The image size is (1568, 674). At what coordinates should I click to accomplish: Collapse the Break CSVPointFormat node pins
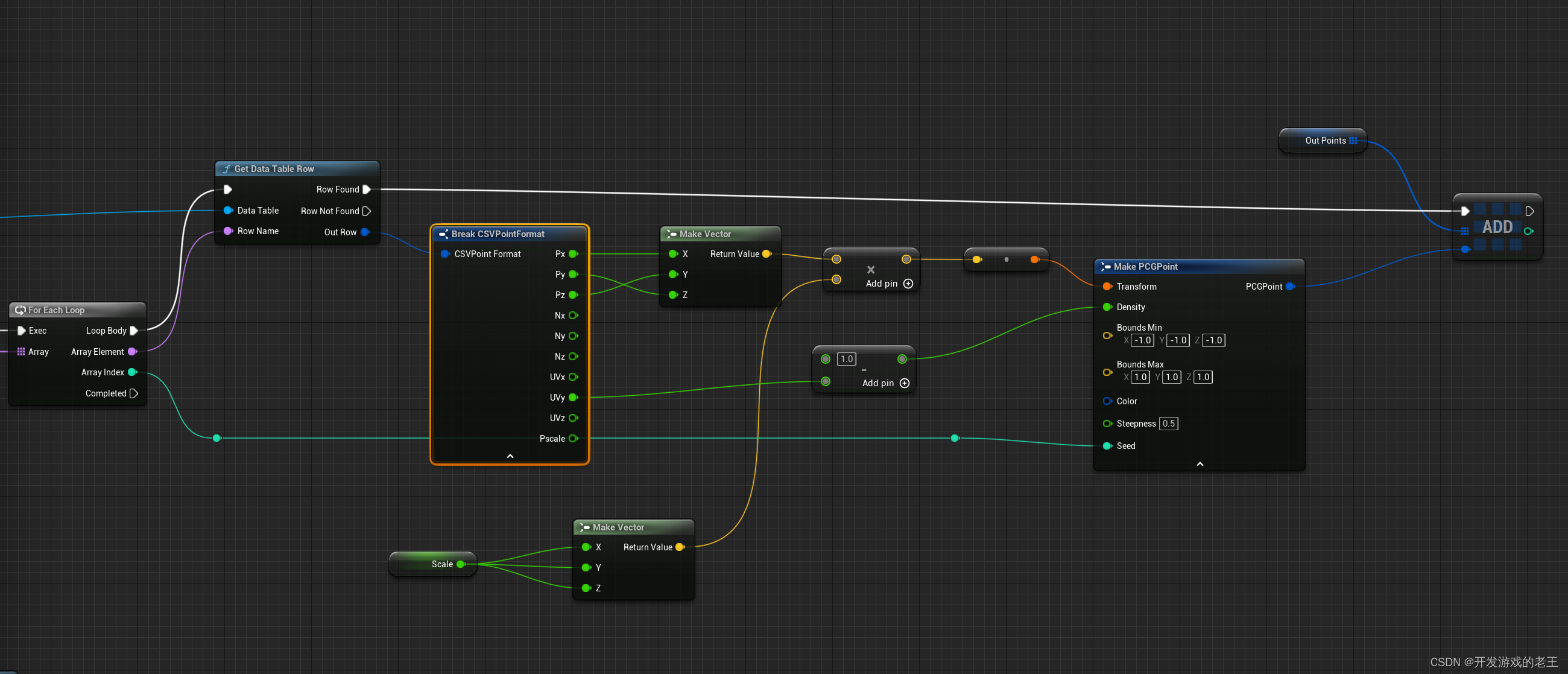tap(510, 456)
